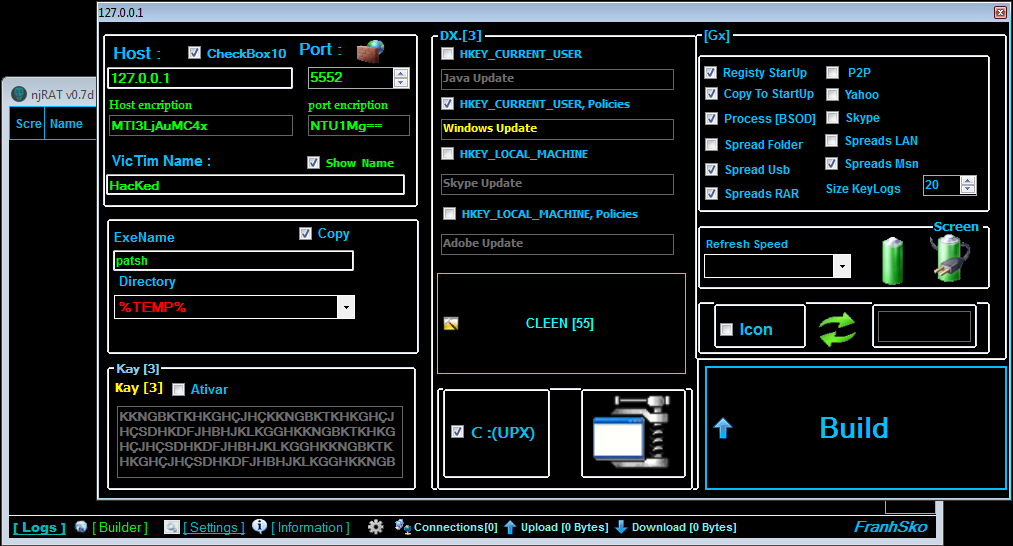Toggle the Spread Usb checkbox
This screenshot has width=1013, height=546.
[x=711, y=169]
